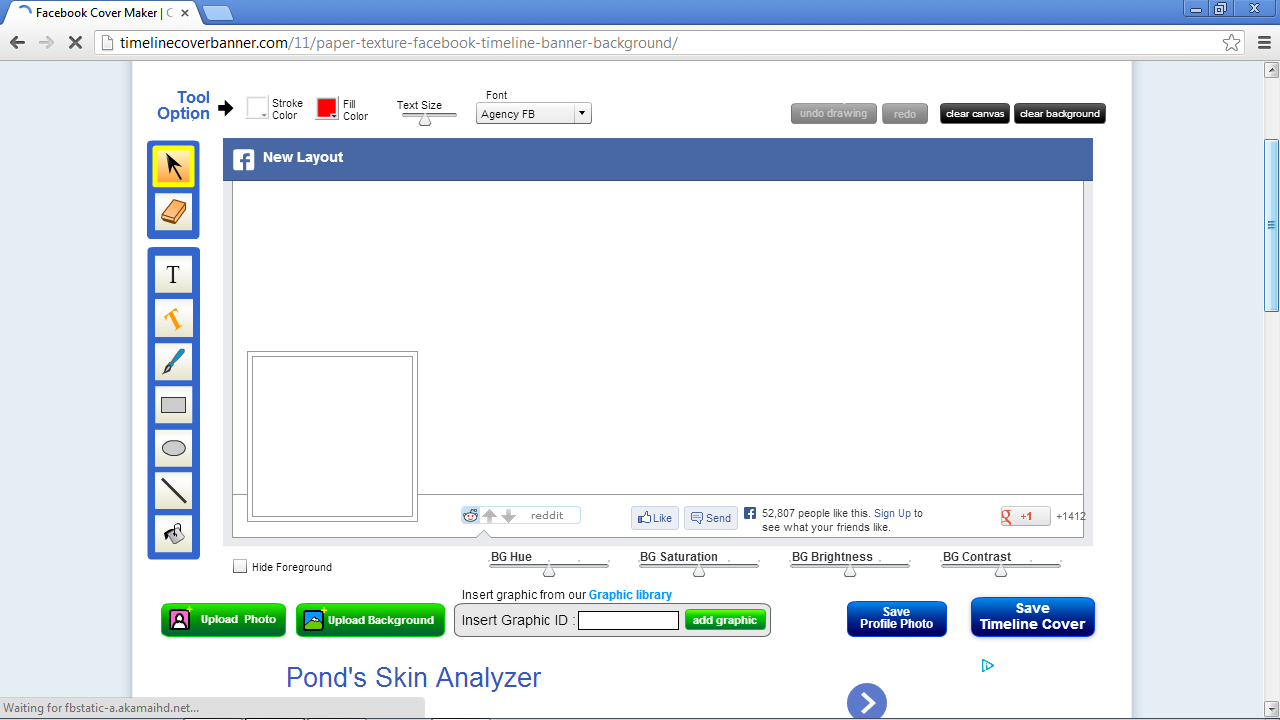The image size is (1280, 720).
Task: Select the black text tool
Action: (173, 274)
